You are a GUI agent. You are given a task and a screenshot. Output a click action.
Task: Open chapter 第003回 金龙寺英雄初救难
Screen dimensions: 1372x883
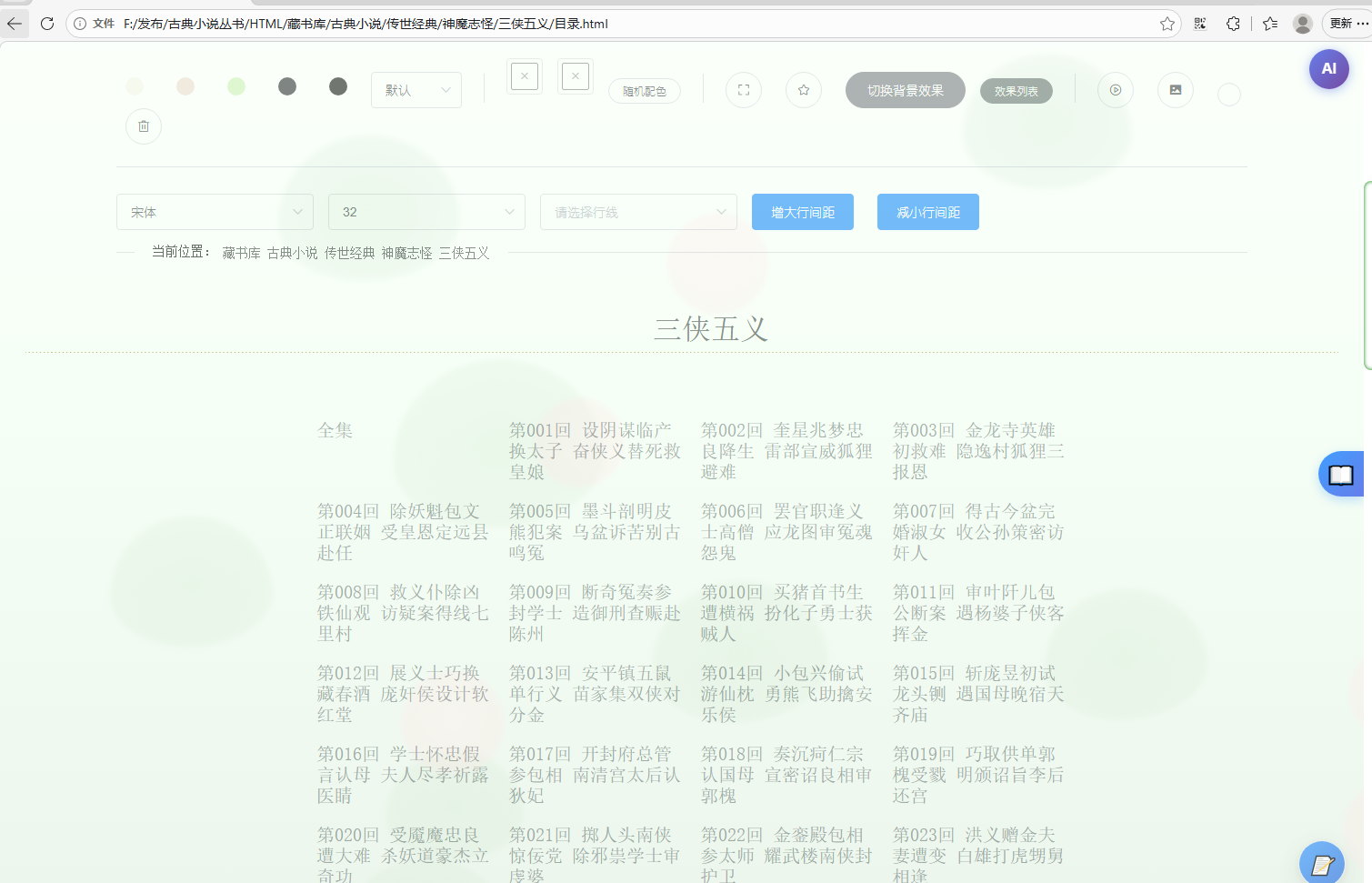pos(978,451)
